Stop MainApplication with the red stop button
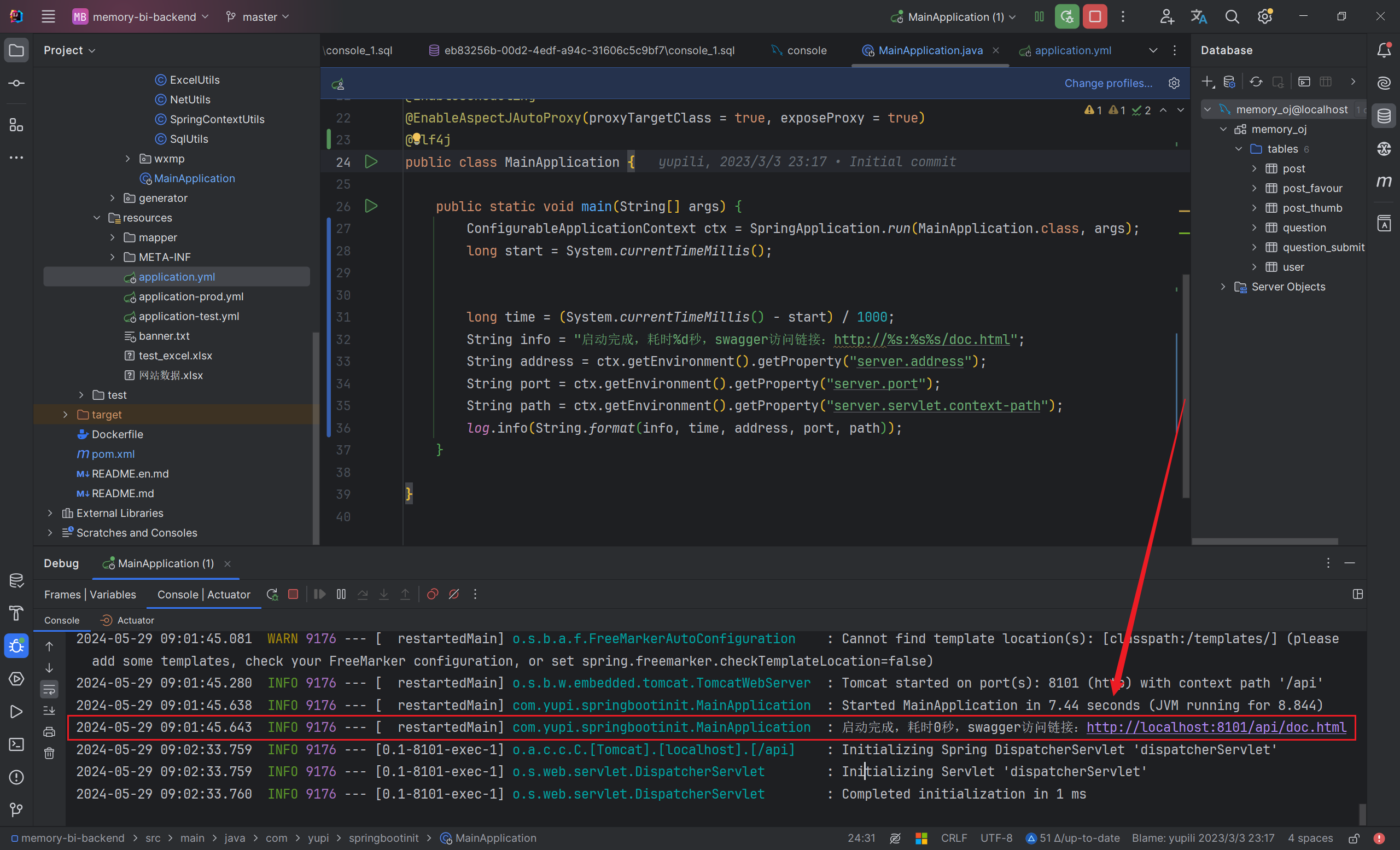Viewport: 1400px width, 850px height. coord(1094,16)
